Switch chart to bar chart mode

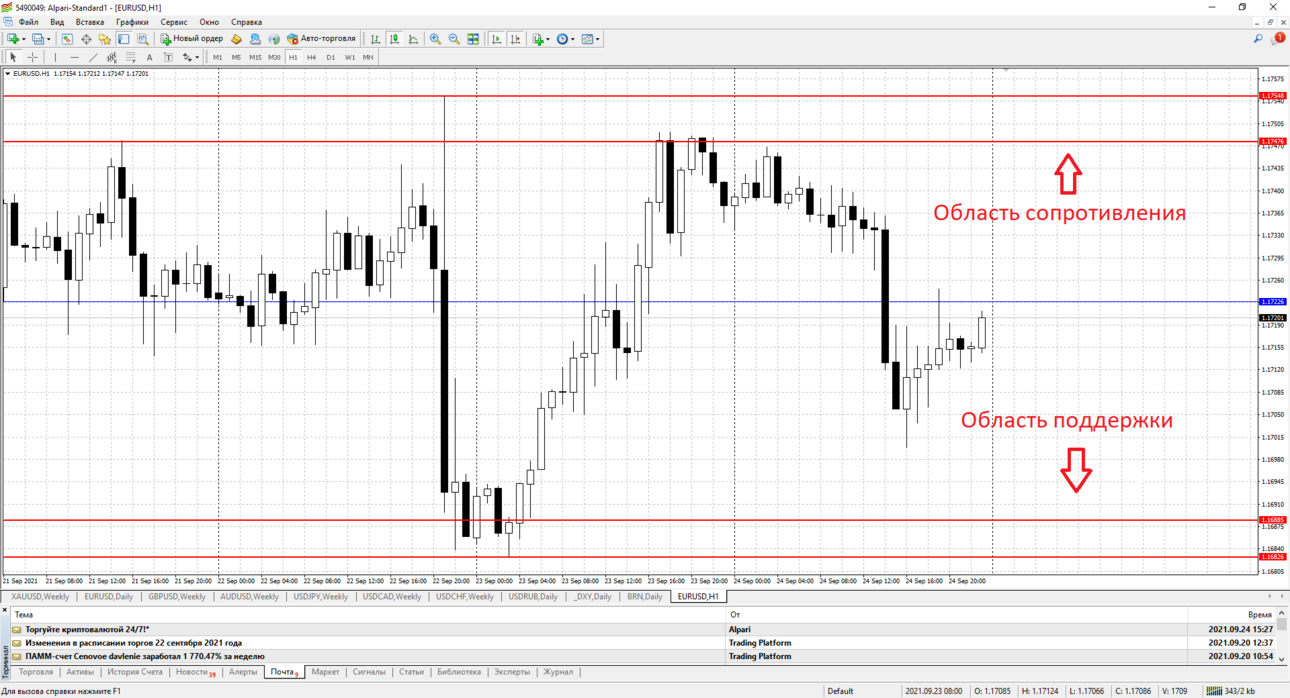pos(375,39)
